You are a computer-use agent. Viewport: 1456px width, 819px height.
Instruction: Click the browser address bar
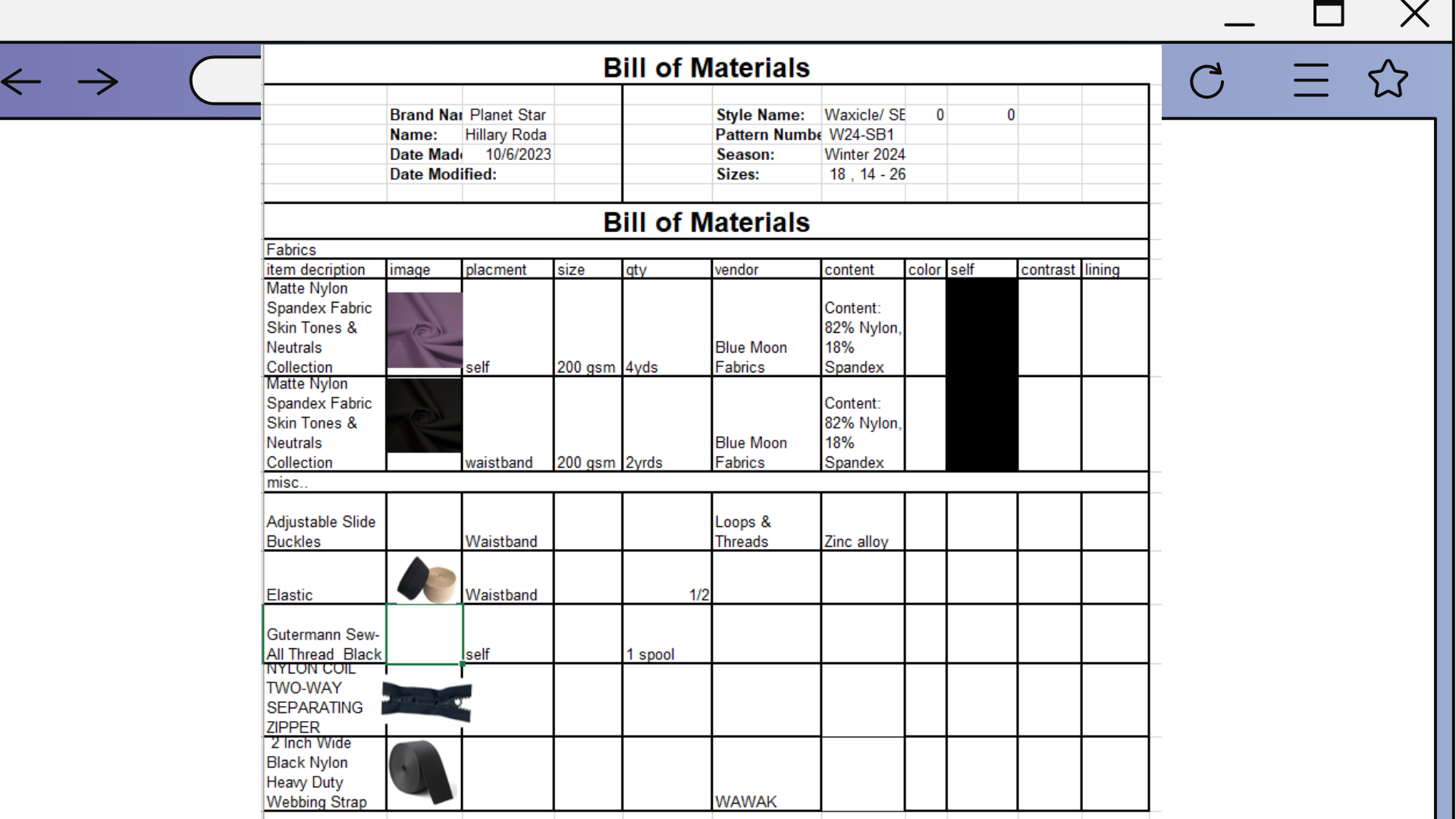226,80
